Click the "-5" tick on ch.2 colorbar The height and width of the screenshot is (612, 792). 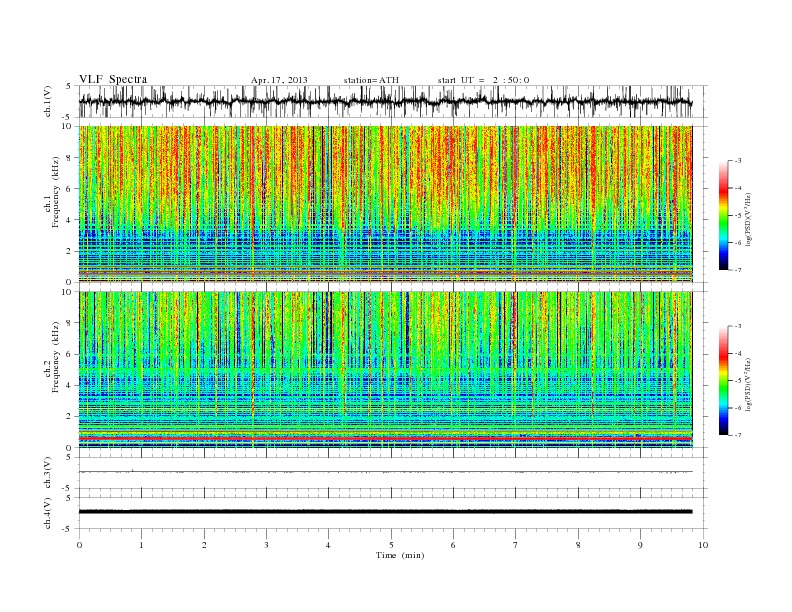pyautogui.click(x=737, y=381)
